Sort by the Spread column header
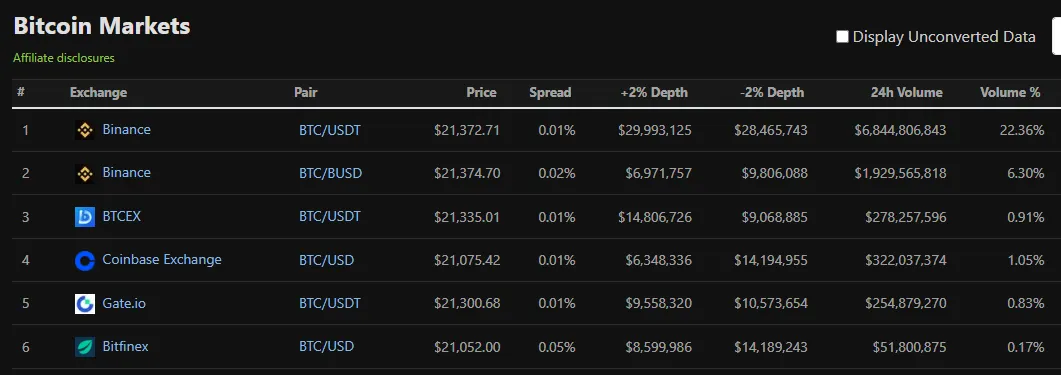1061x375 pixels. 550,93
